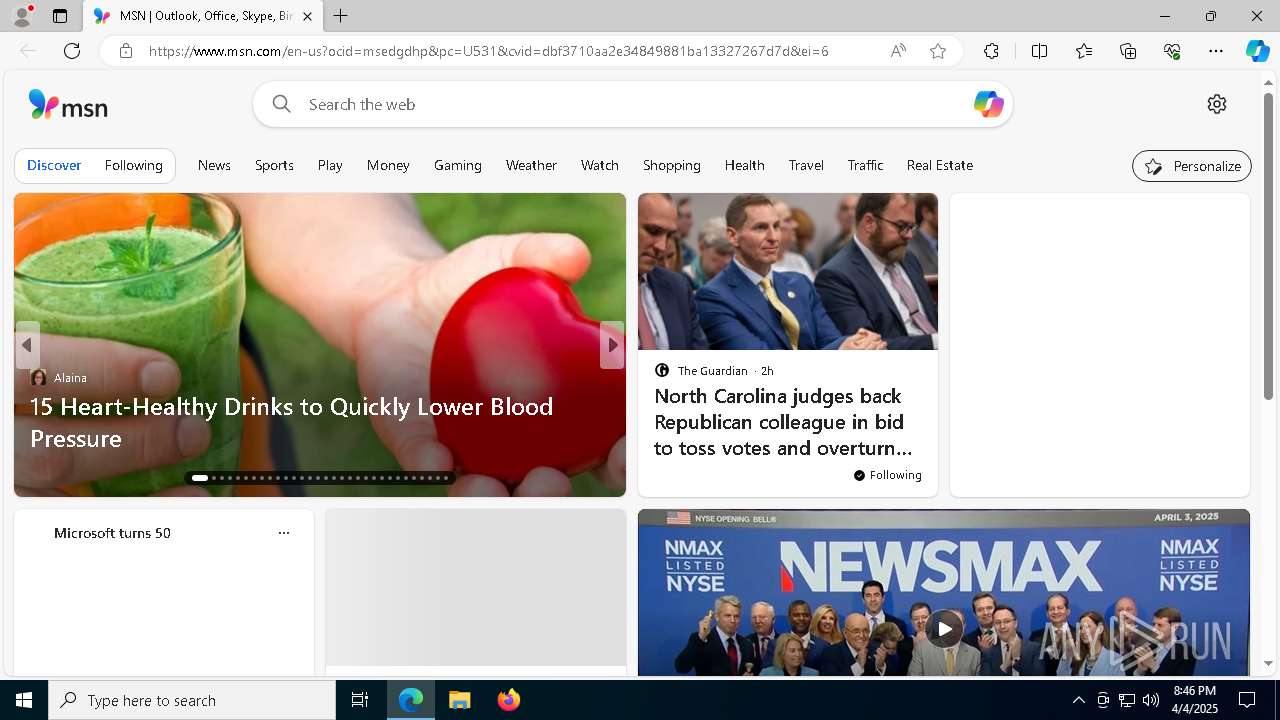Open The Guardian publisher link
This screenshot has height=720, width=1280.
point(712,371)
